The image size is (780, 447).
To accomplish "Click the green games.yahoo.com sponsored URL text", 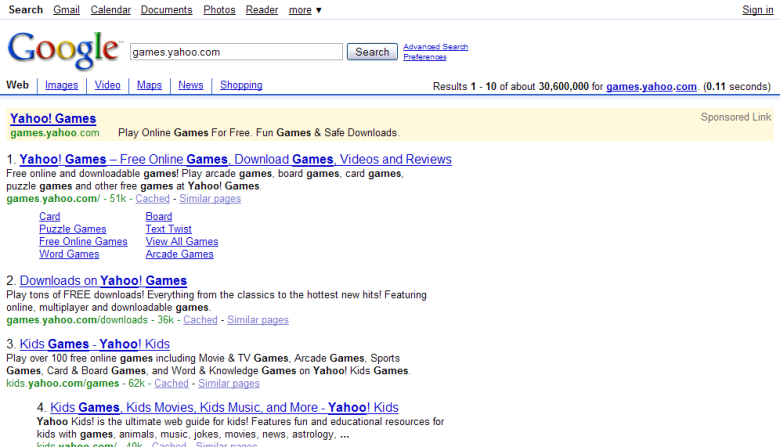I will coord(55,133).
